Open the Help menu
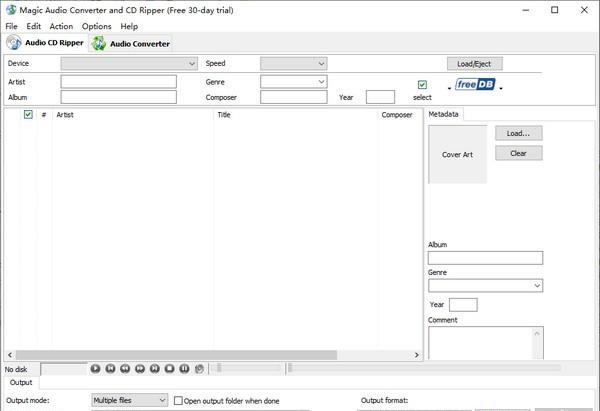600x411 pixels. coord(129,26)
